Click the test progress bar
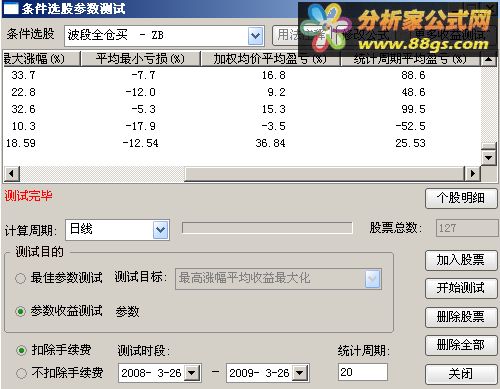 coord(267,228)
